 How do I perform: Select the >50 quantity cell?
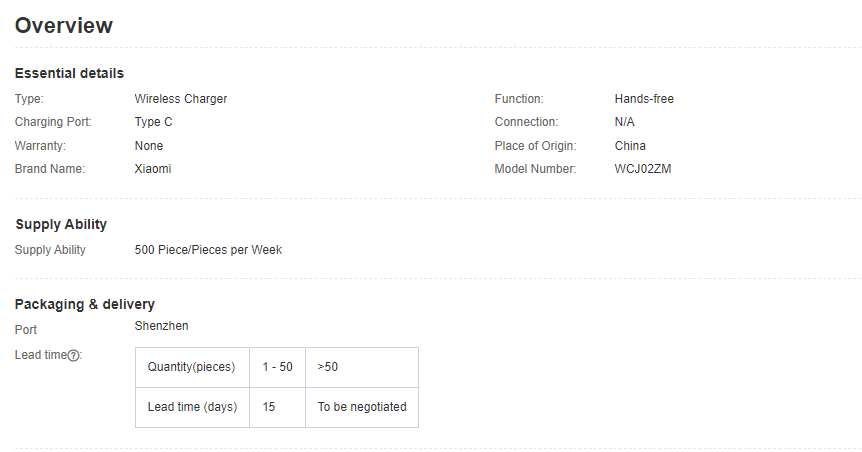pyautogui.click(x=362, y=367)
